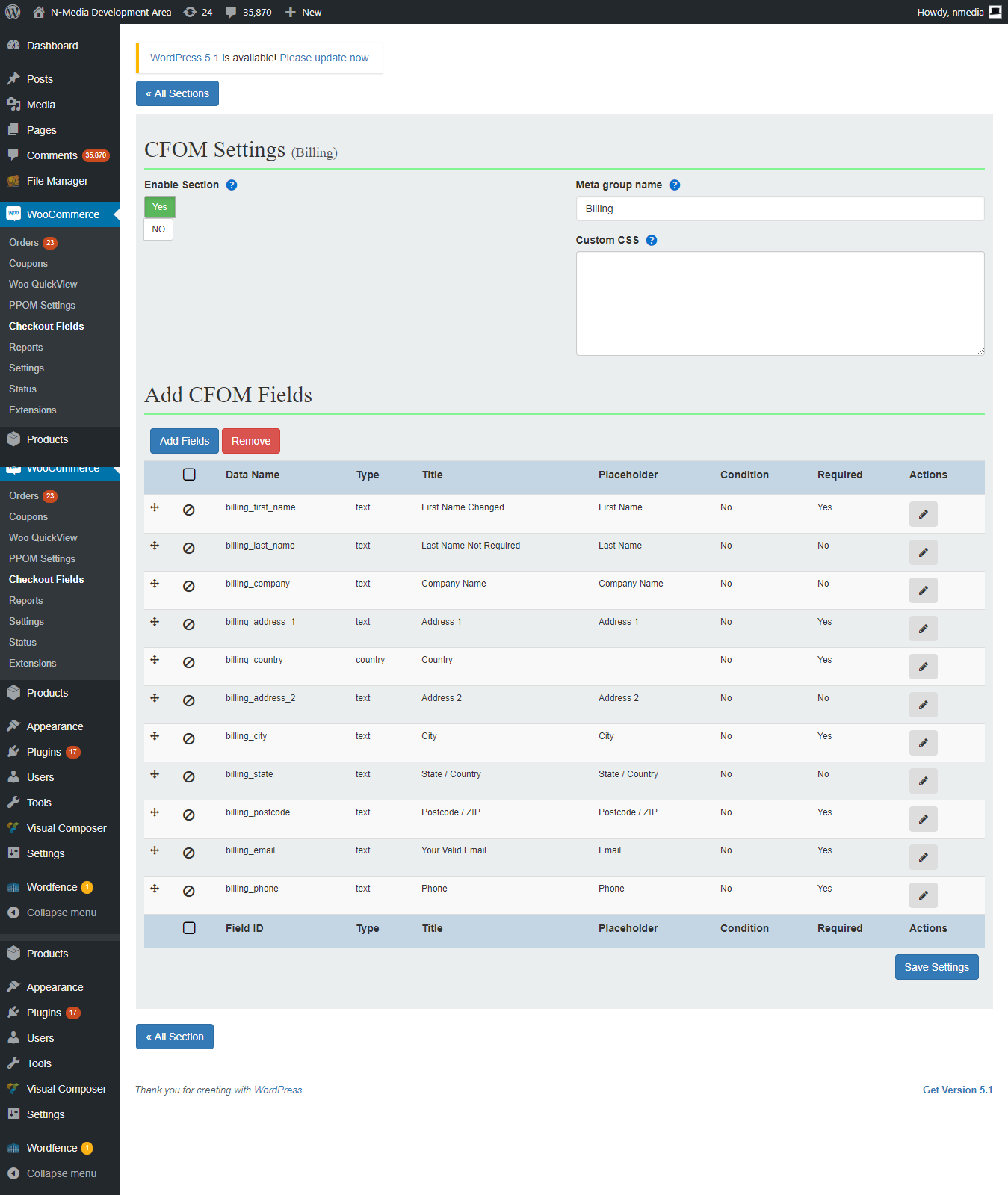1008x1195 pixels.
Task: Check the select-all box in table footer
Action: (x=189, y=928)
